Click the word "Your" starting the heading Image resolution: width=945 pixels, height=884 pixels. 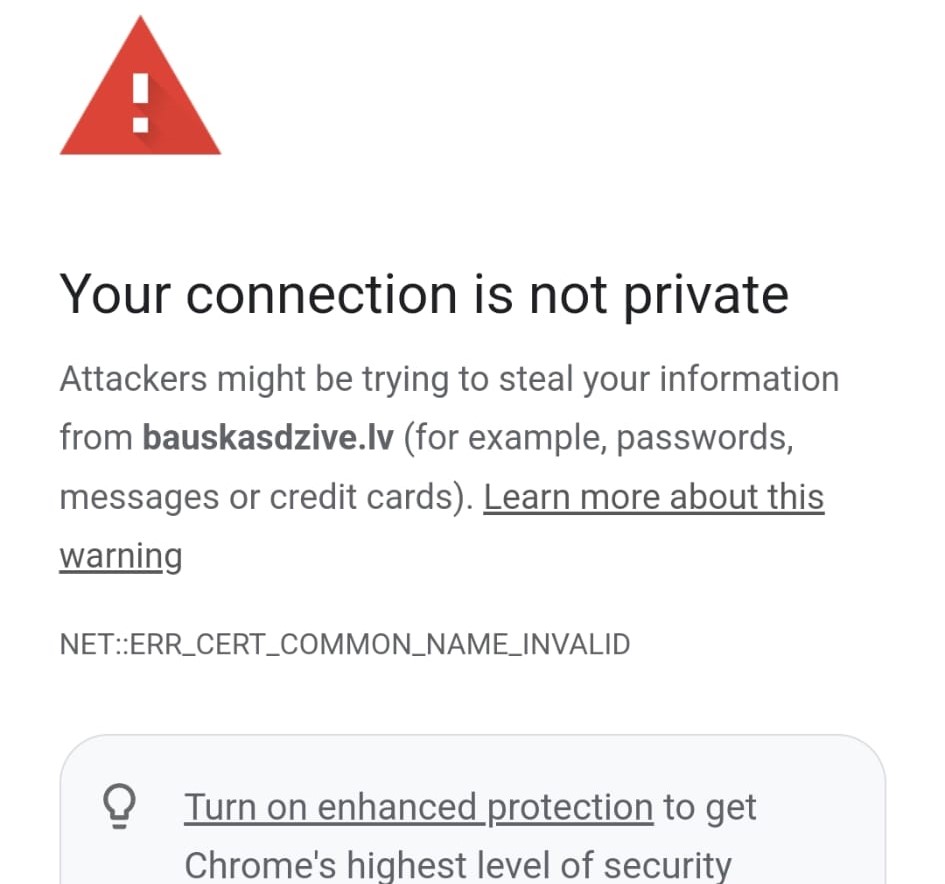click(113, 294)
